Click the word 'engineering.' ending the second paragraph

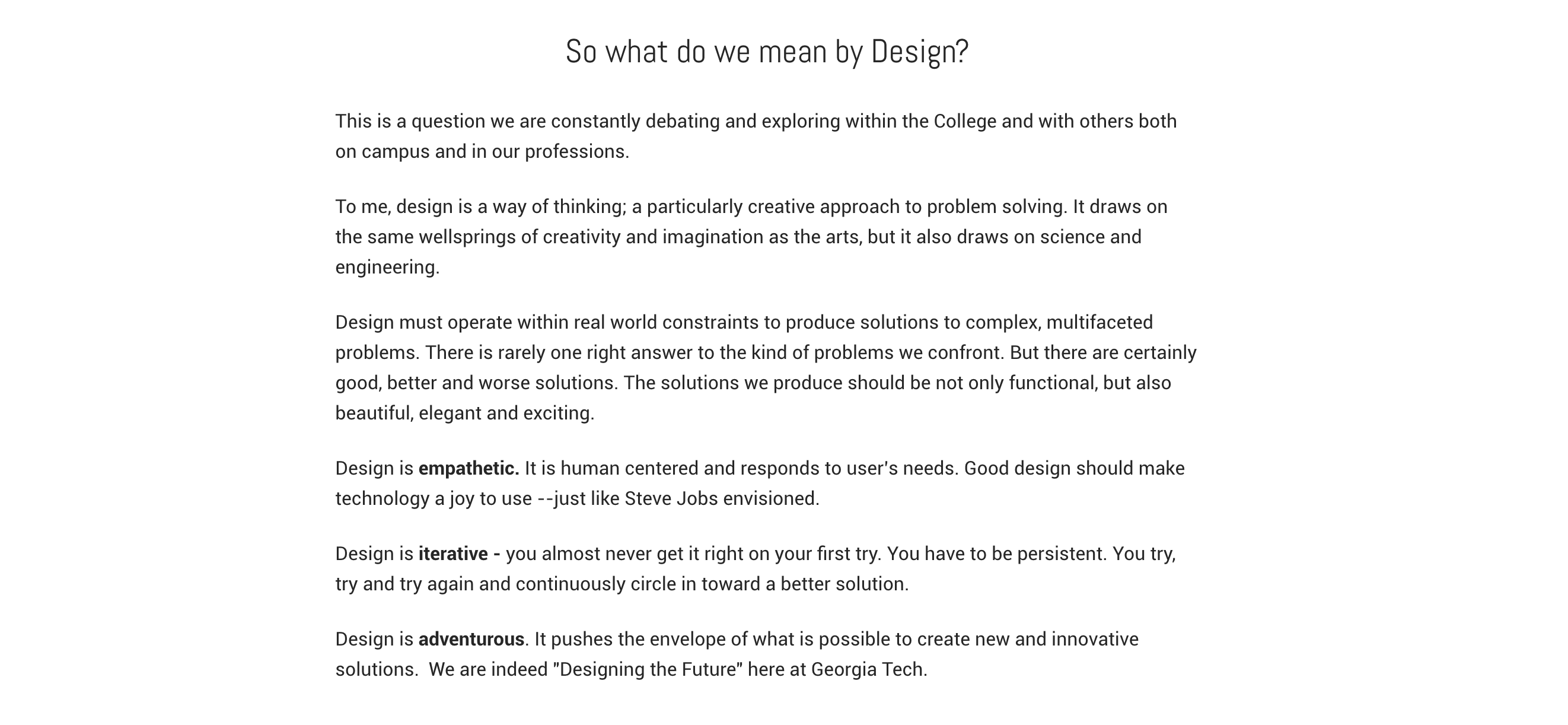pyautogui.click(x=387, y=267)
